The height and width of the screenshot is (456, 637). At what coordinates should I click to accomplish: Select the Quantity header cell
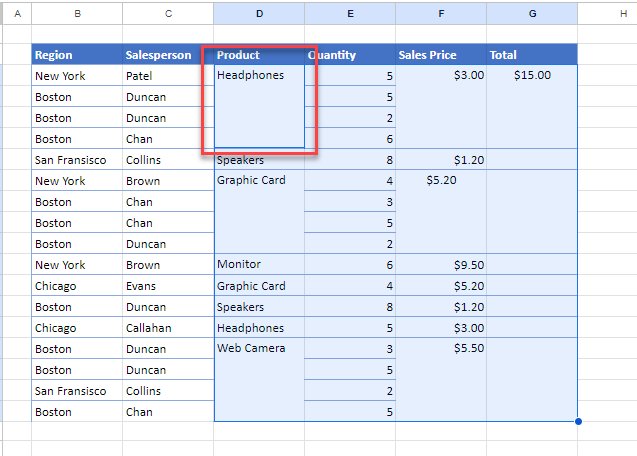coord(350,55)
